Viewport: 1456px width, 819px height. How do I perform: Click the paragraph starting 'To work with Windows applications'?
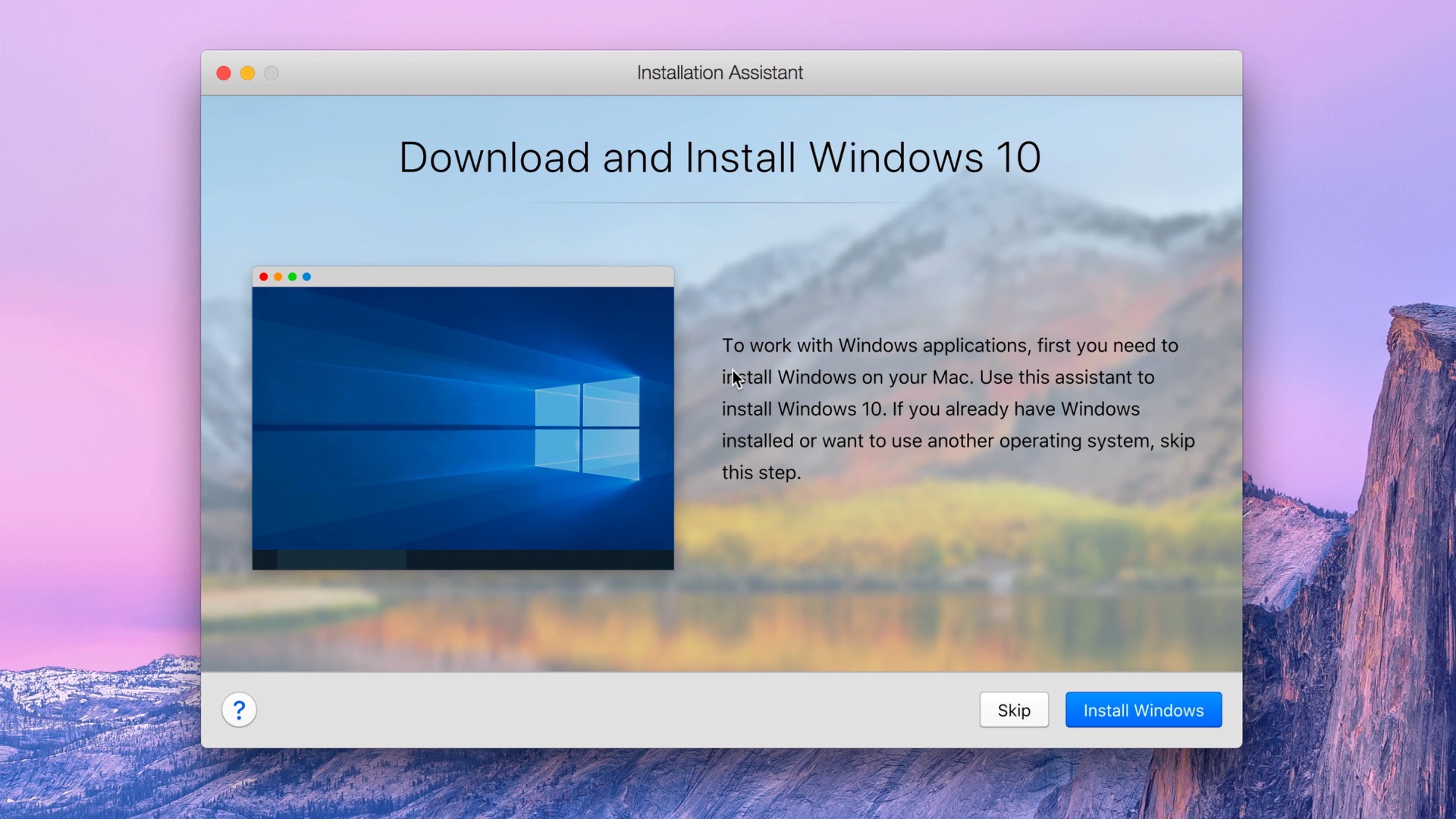958,409
